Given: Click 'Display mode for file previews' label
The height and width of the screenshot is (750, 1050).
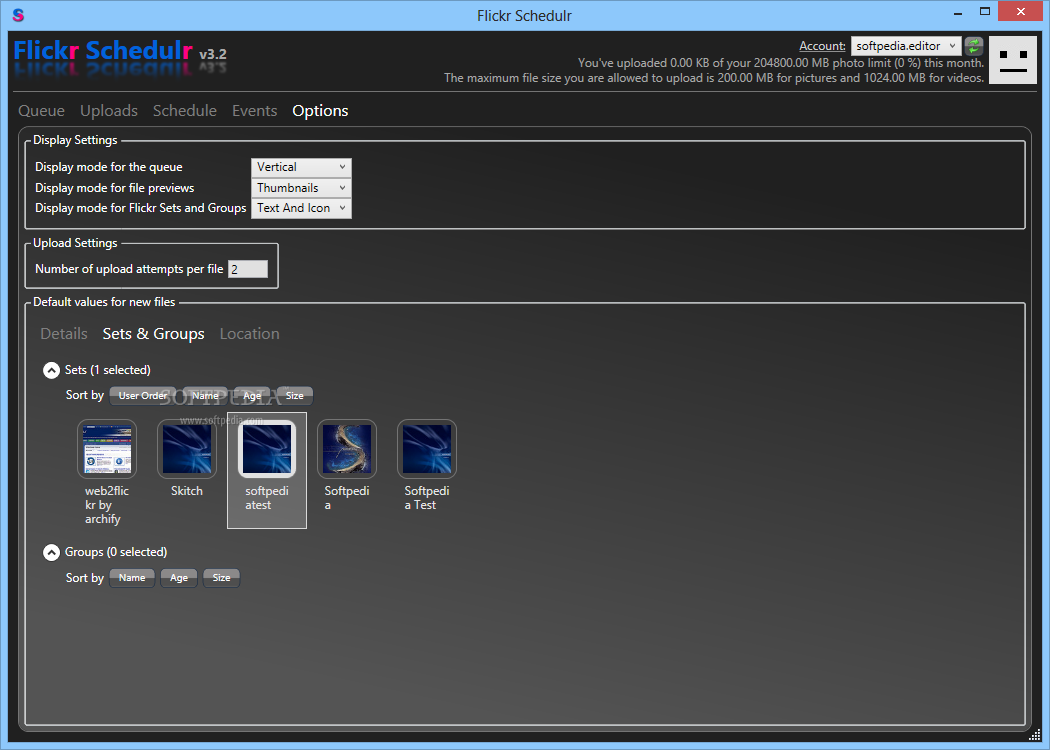Looking at the screenshot, I should pyautogui.click(x=115, y=188).
